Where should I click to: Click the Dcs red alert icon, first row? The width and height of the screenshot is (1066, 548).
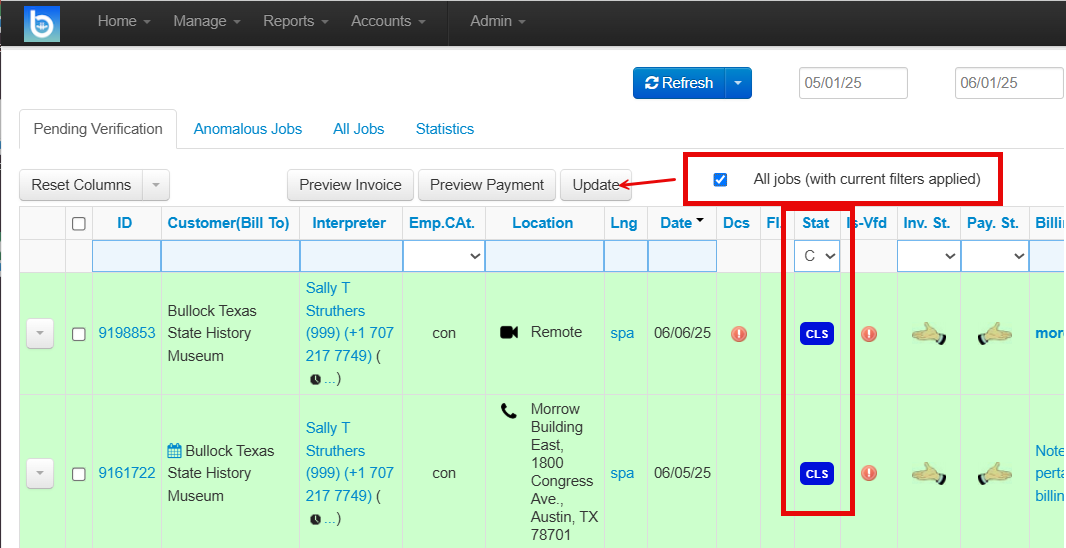click(739, 334)
